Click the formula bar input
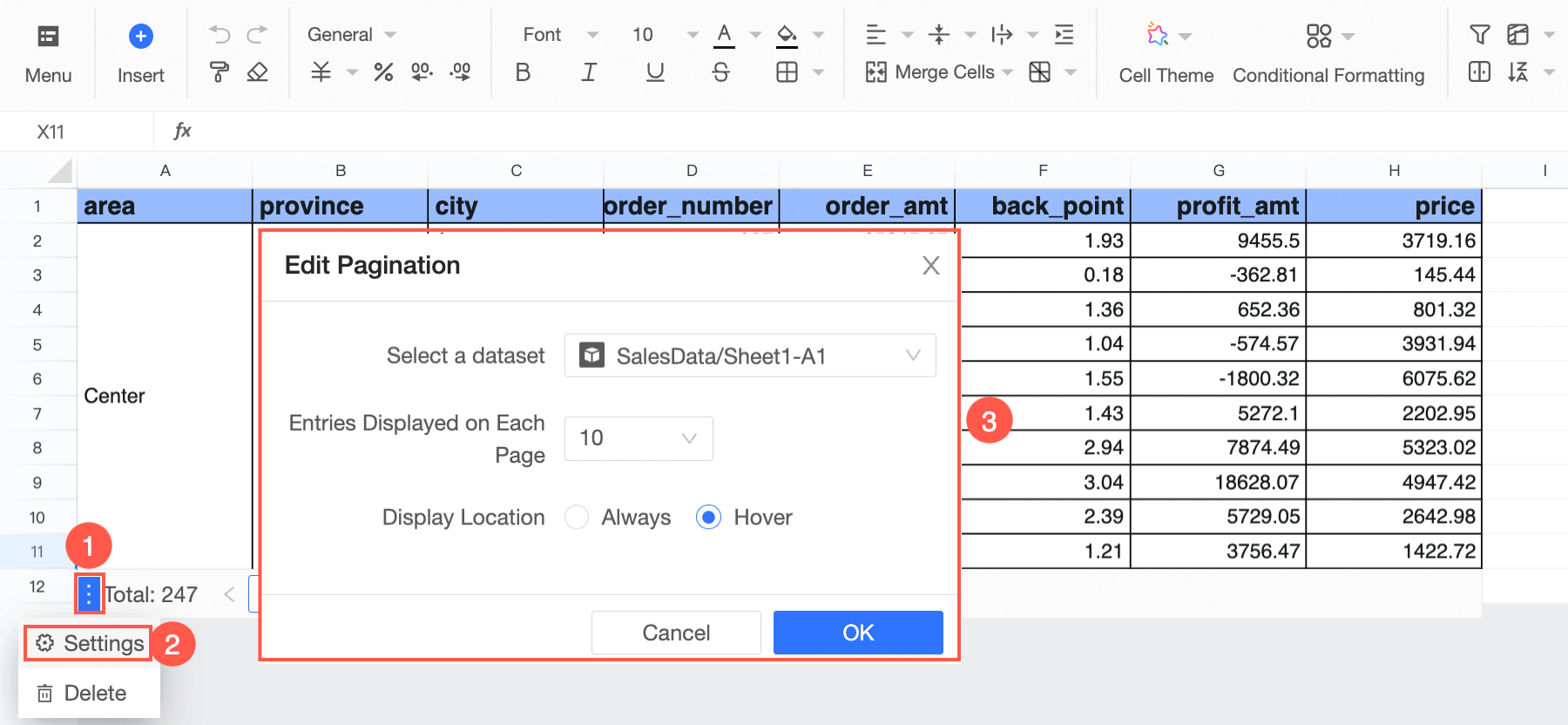 880,132
